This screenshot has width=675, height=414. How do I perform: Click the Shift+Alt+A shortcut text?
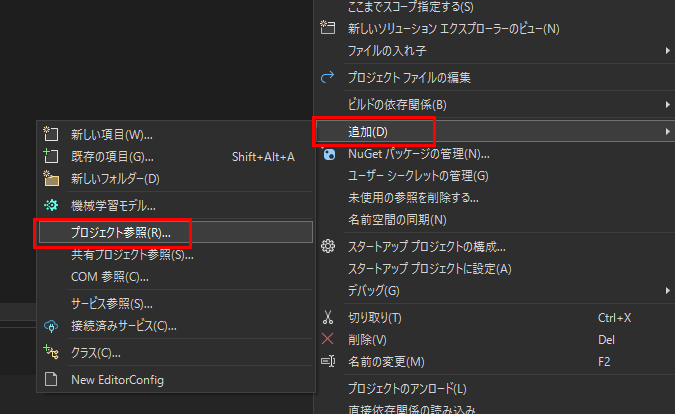[263, 157]
